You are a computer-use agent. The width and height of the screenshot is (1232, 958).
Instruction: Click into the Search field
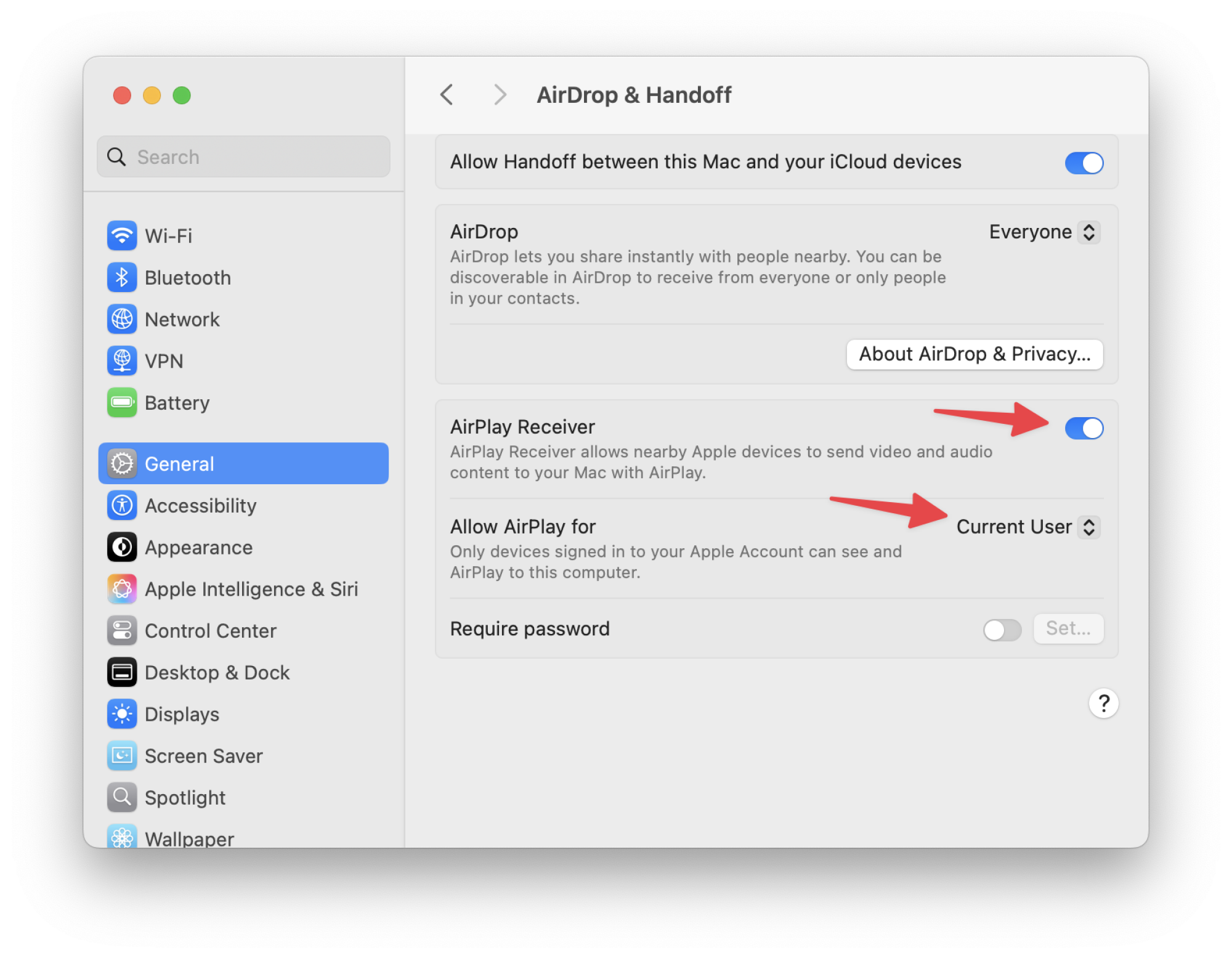243,156
